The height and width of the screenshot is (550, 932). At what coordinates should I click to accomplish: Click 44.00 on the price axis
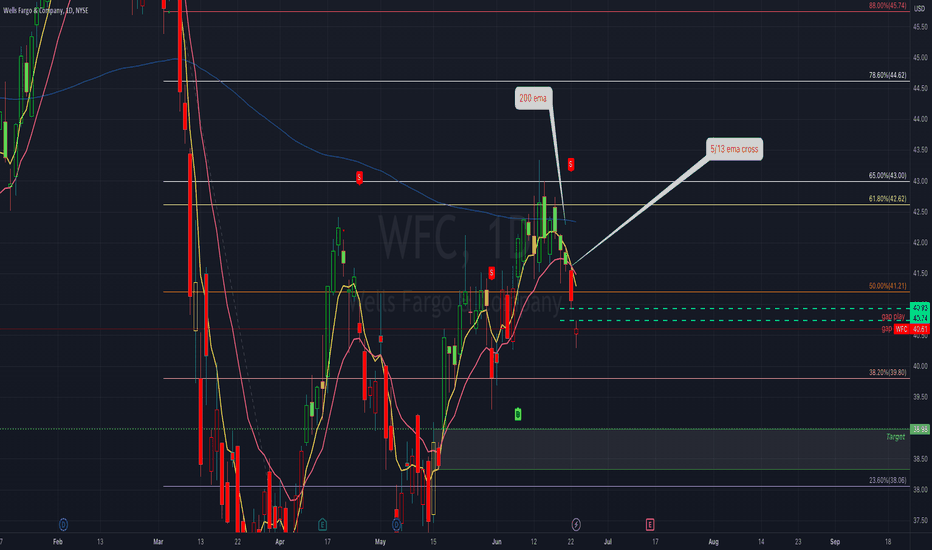(920, 119)
